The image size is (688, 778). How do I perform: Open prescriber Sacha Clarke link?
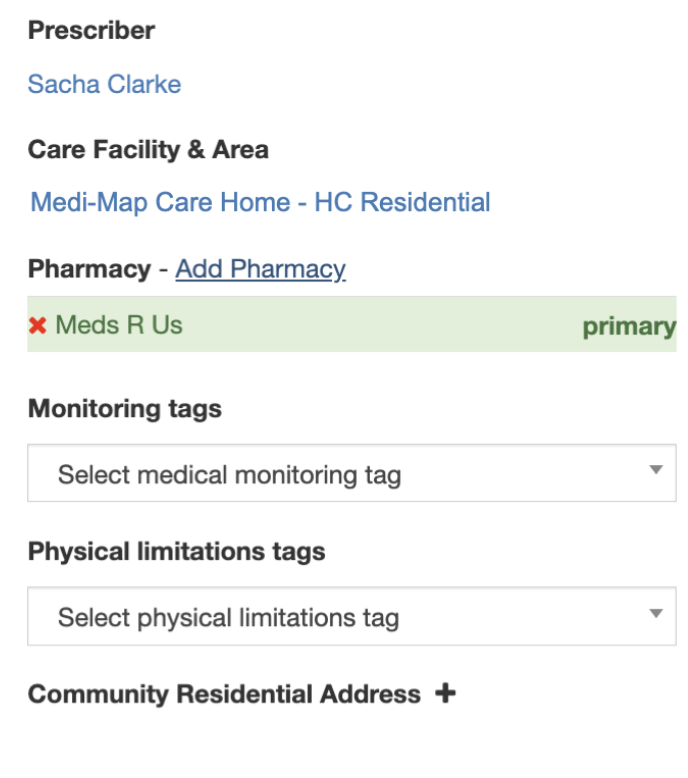click(x=104, y=84)
